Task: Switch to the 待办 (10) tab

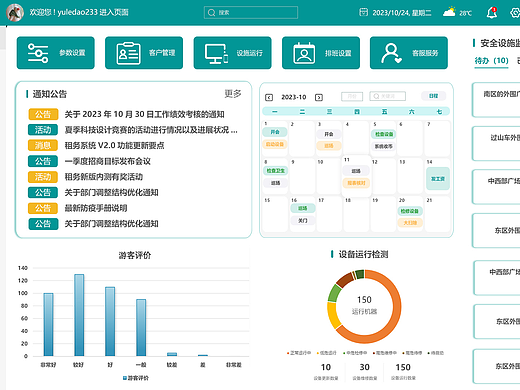Action: [491, 61]
